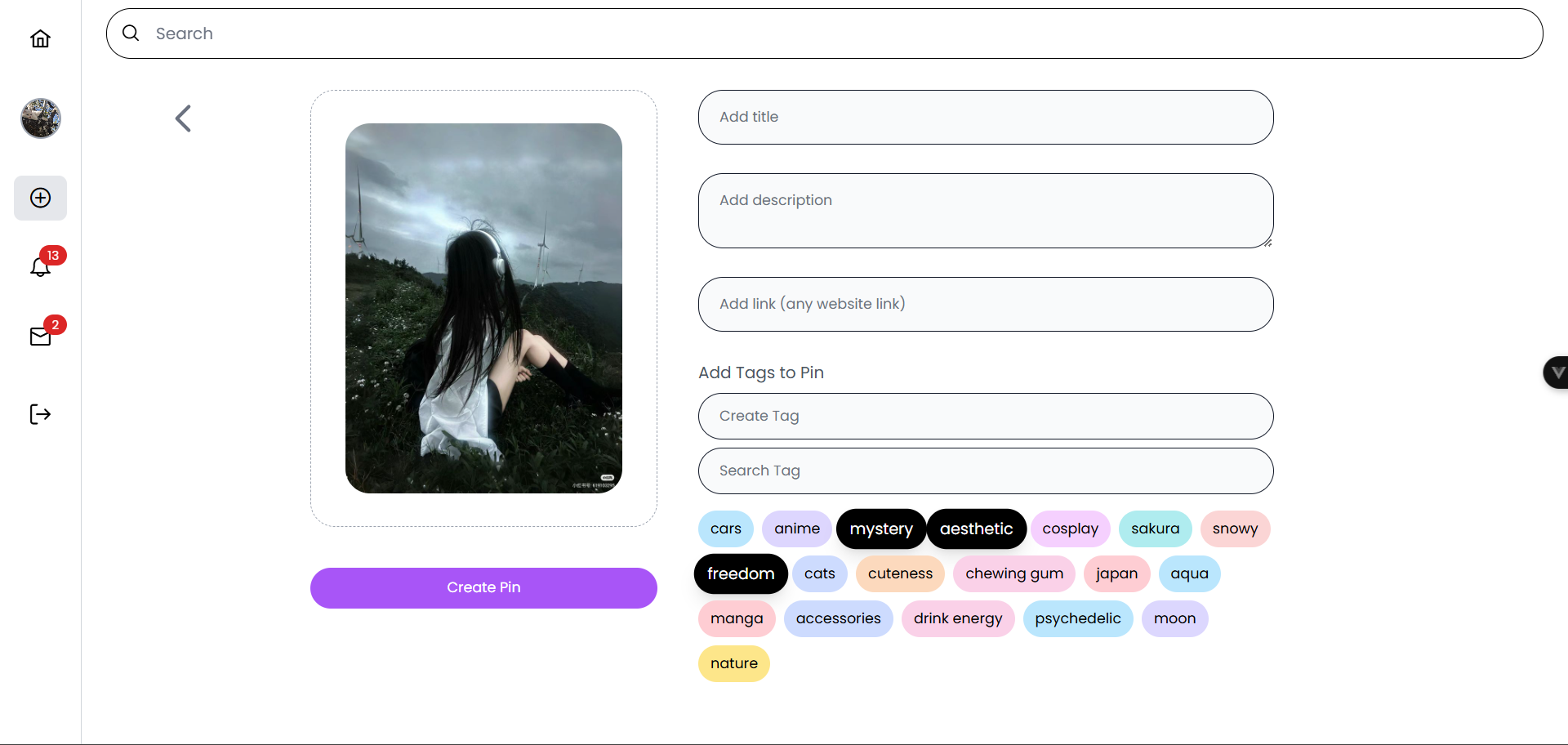This screenshot has width=1568, height=745.
Task: Select the sakura tag
Action: tap(1155, 529)
